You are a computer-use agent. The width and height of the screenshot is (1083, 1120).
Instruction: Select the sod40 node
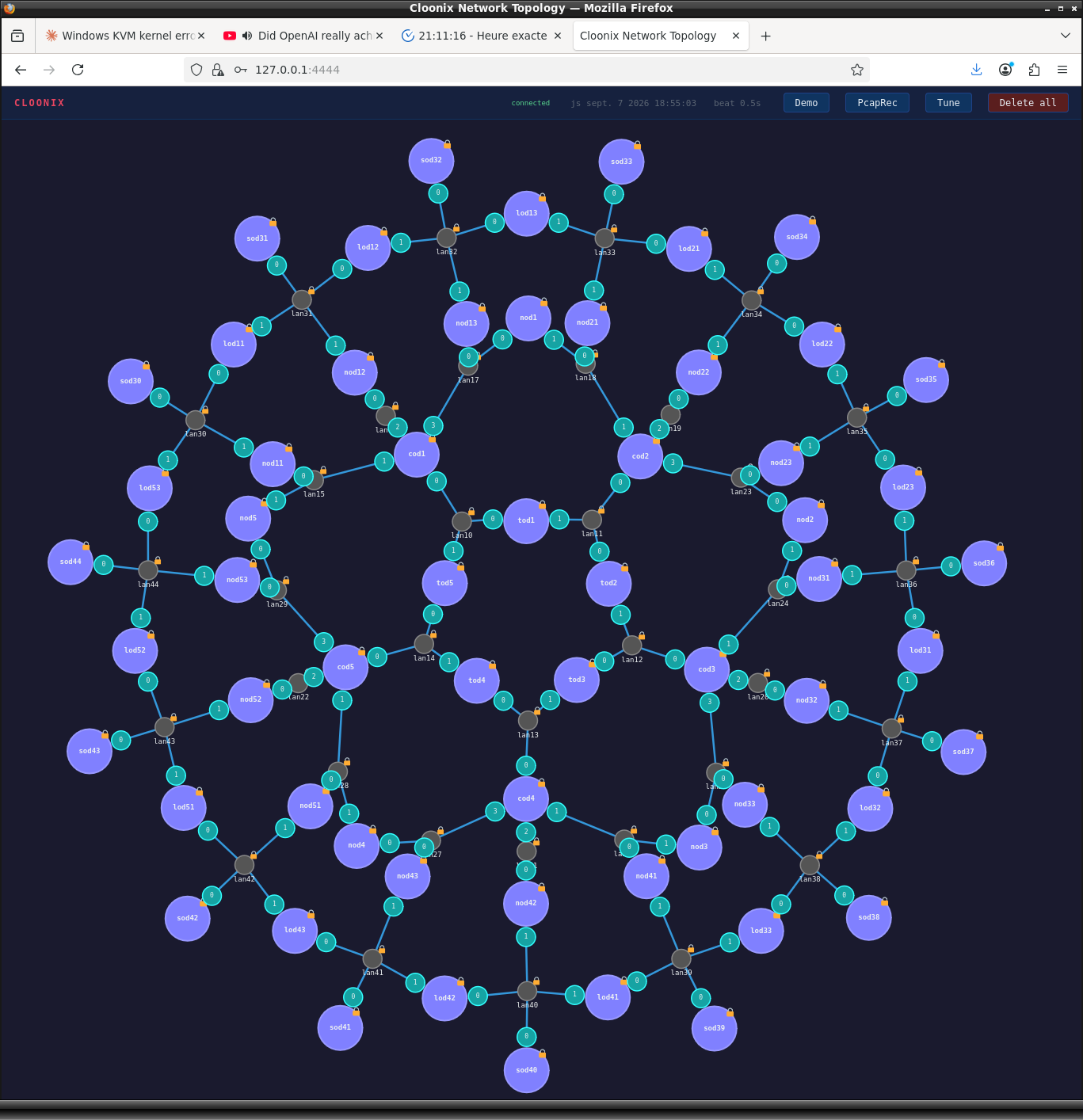coord(527,1070)
